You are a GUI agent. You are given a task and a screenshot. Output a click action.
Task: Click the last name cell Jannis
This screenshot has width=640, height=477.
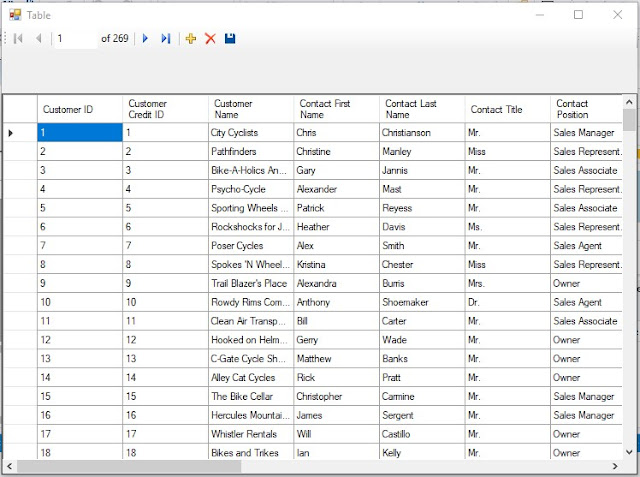click(422, 170)
